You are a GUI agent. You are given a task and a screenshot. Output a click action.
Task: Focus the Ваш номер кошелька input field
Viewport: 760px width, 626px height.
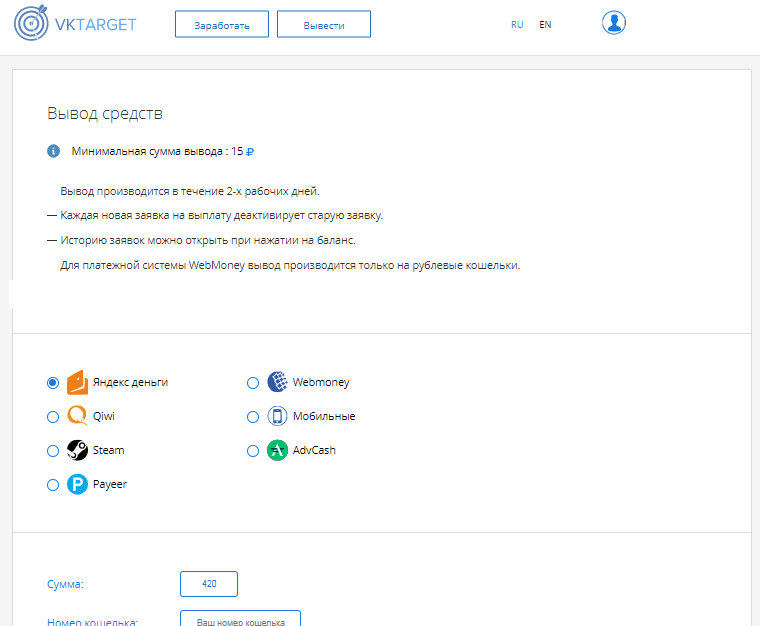[x=240, y=619]
